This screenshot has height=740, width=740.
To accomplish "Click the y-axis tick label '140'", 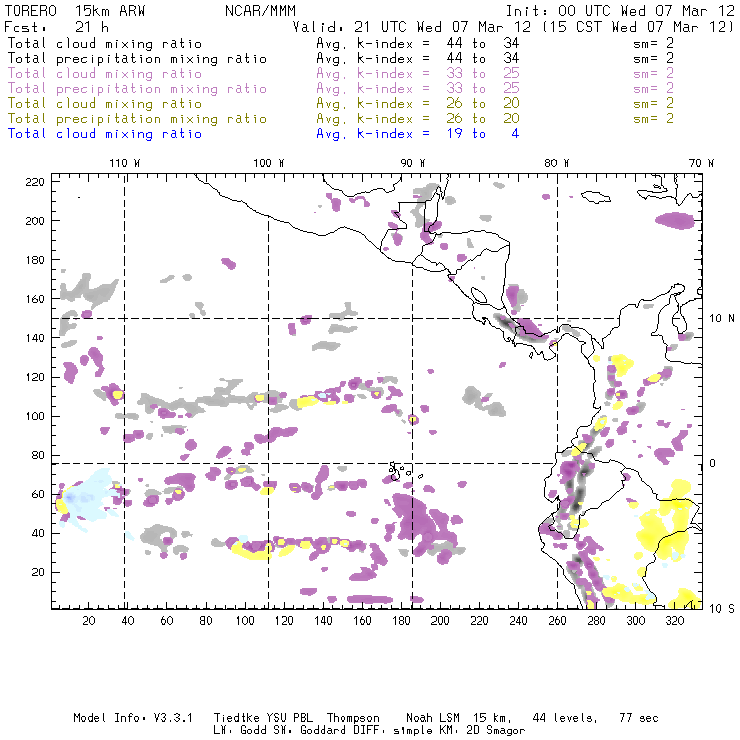I will [x=35, y=338].
